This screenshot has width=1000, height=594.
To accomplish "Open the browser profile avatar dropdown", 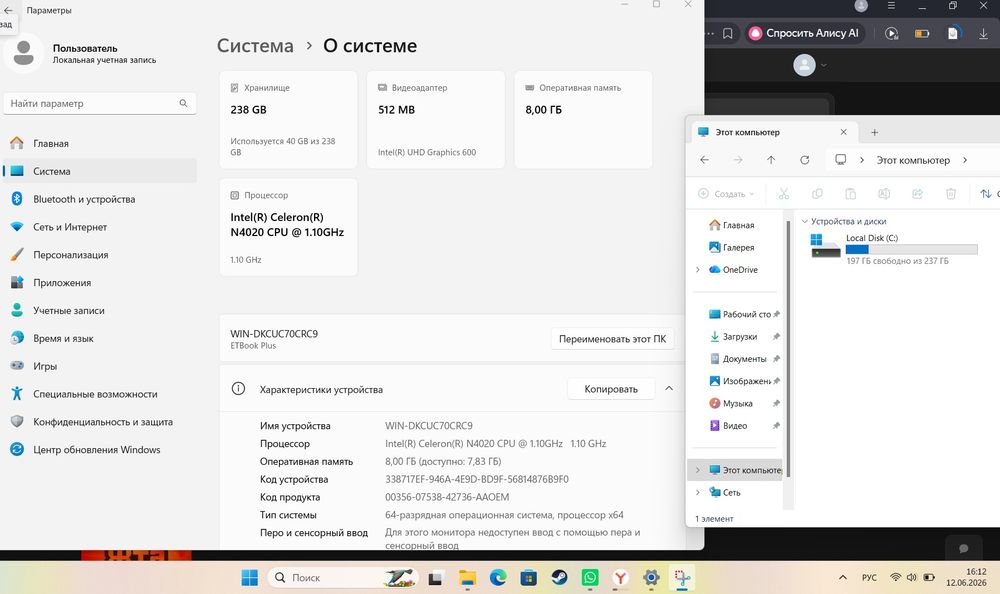I will point(809,65).
